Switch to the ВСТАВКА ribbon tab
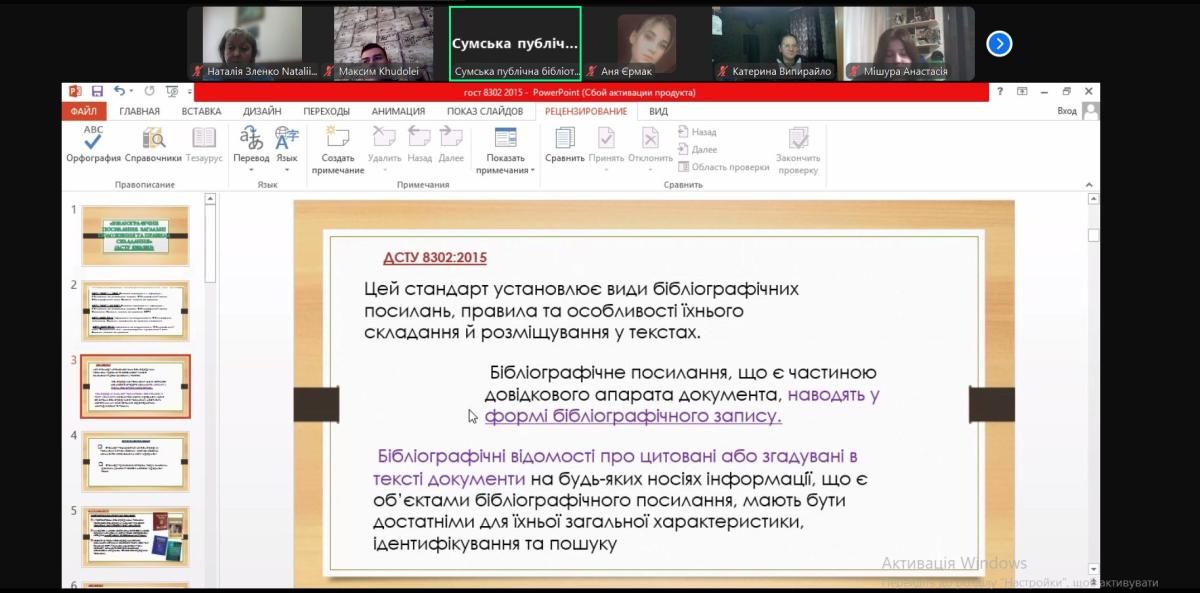This screenshot has width=1200, height=593. 201,111
